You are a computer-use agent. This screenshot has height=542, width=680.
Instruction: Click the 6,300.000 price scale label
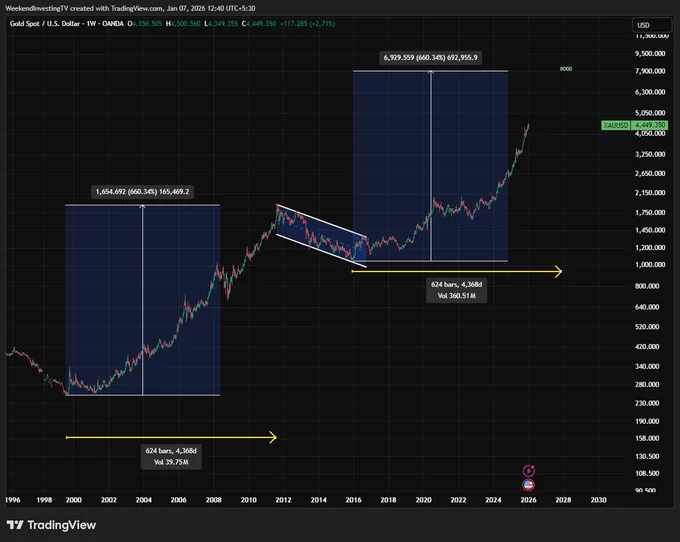(650, 92)
